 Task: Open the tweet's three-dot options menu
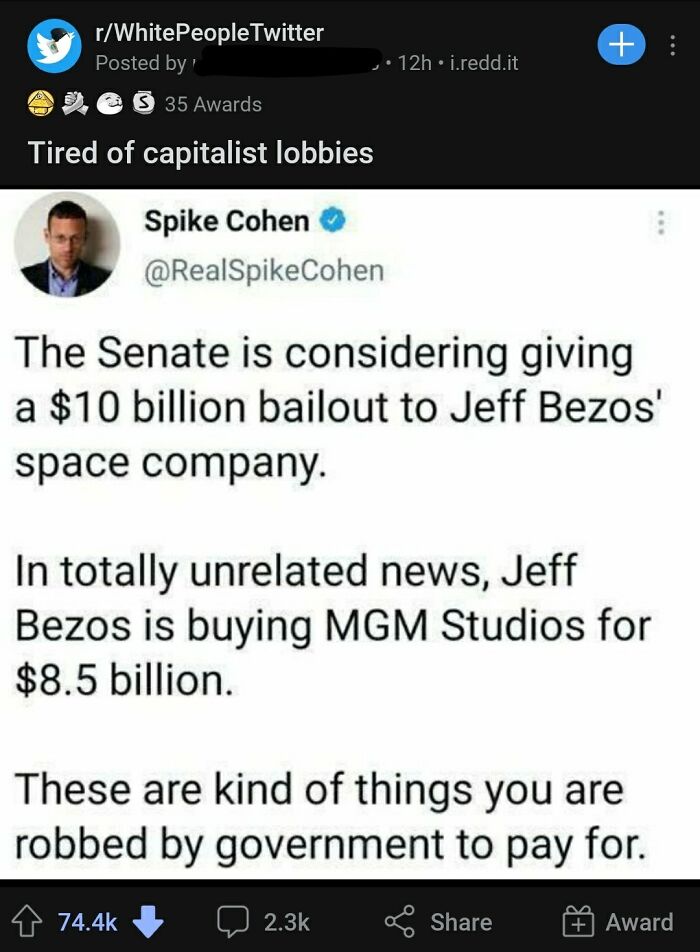pos(660,224)
